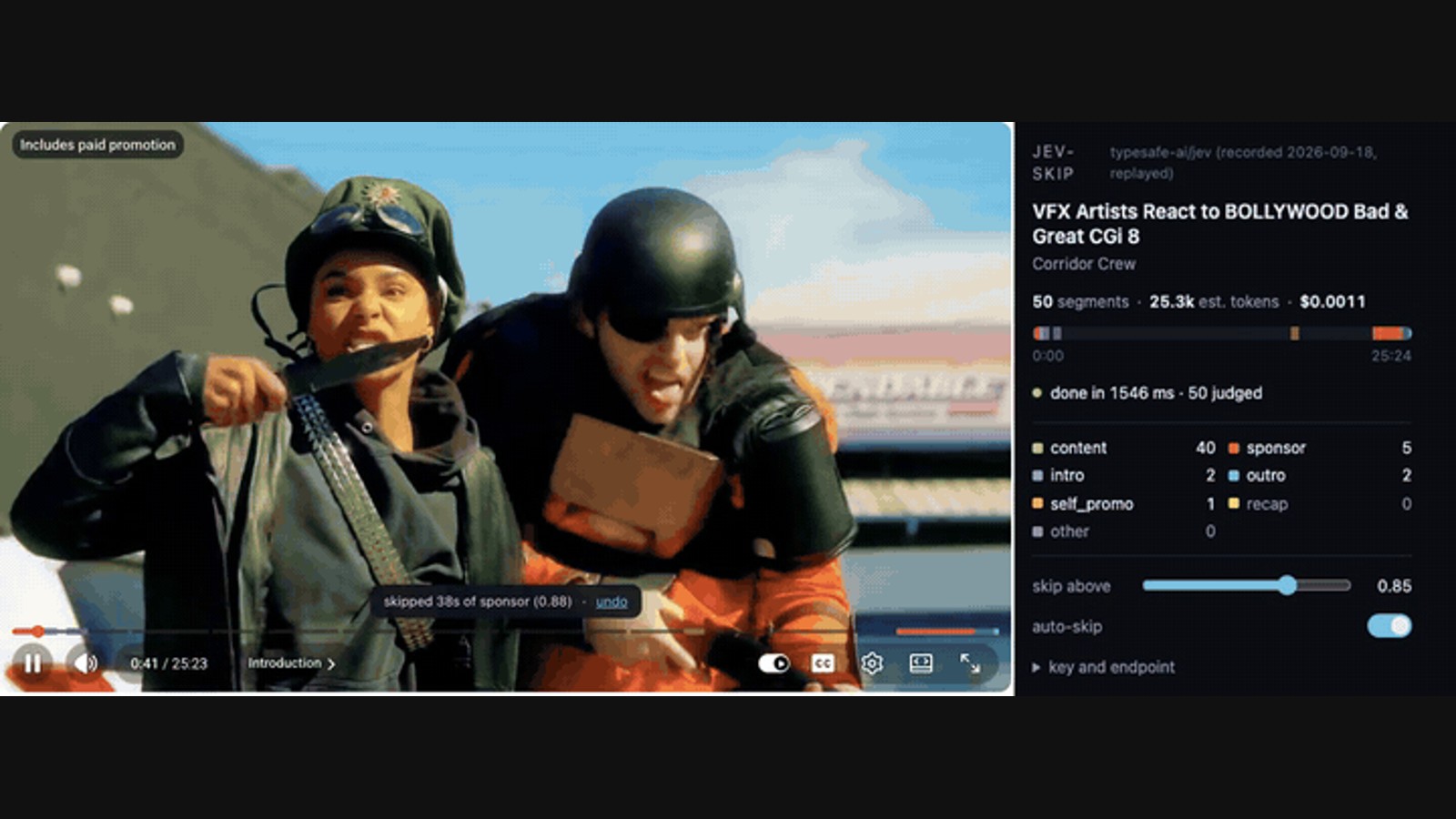Screen dimensions: 1456x819
Task: Click the orange sponsor segment on timeline
Action: (x=1388, y=333)
